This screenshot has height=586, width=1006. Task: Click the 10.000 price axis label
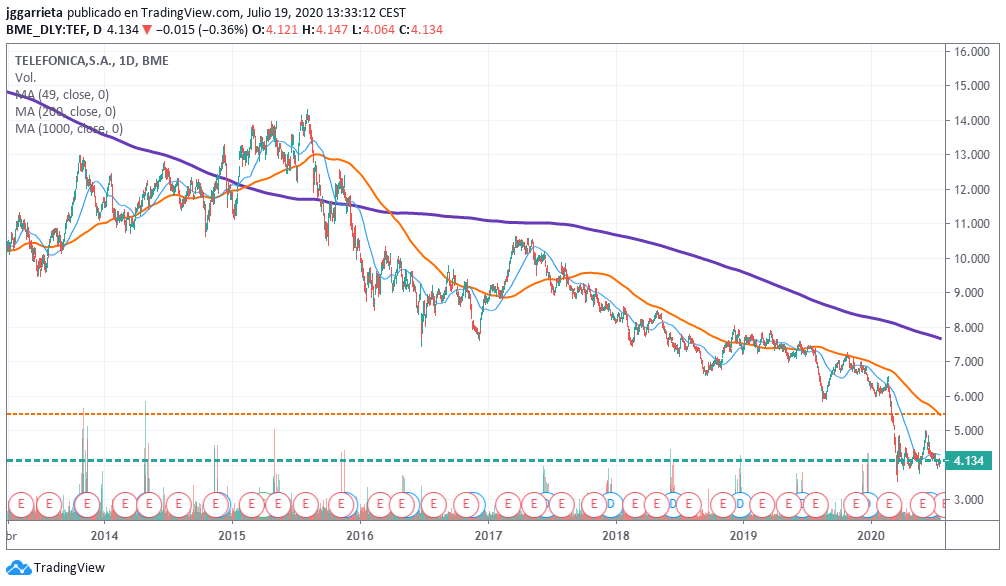click(971, 259)
